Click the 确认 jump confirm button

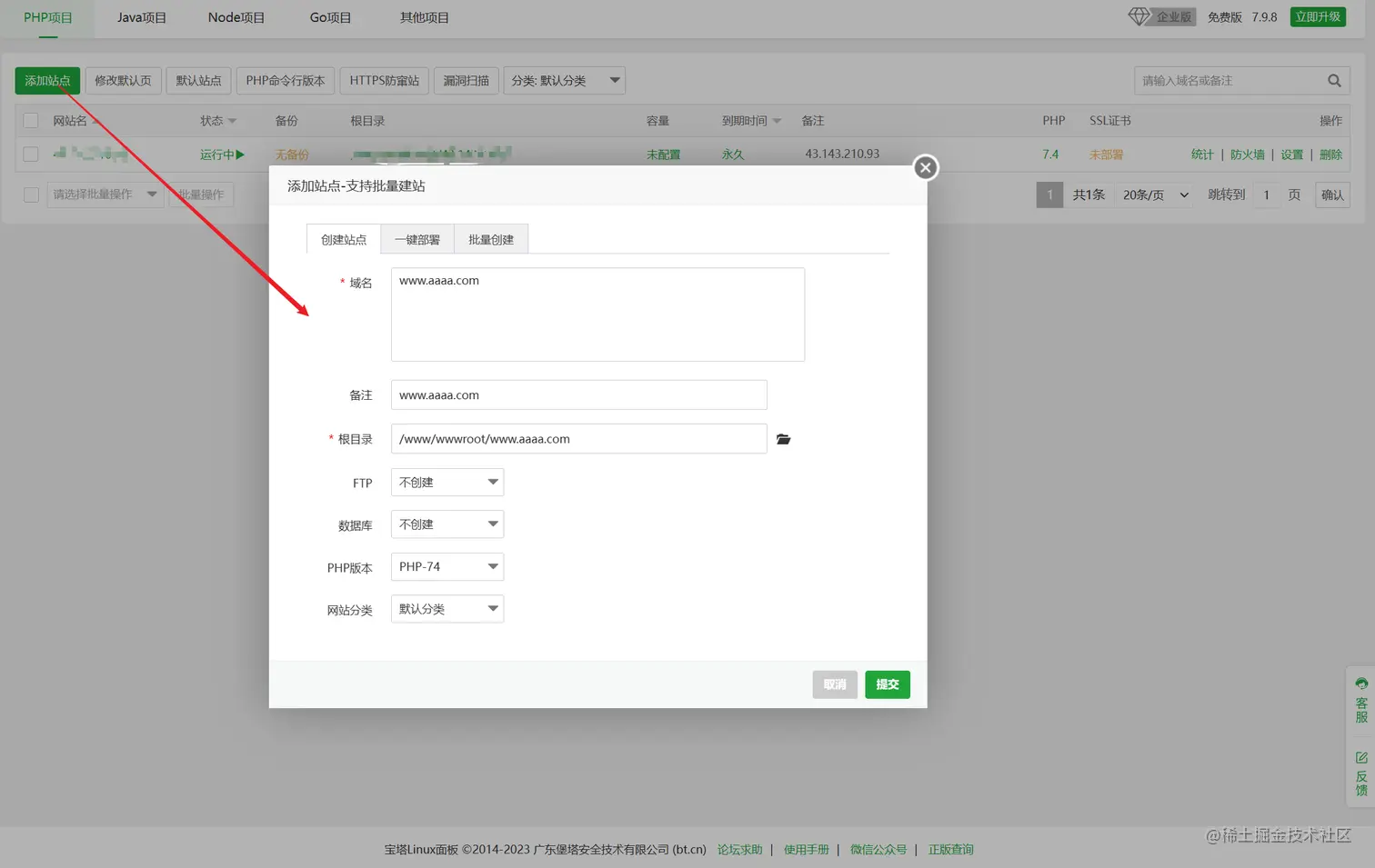(x=1332, y=195)
